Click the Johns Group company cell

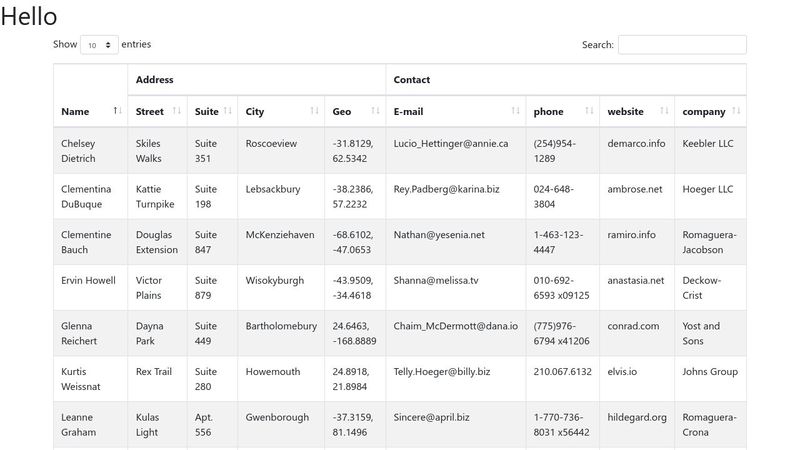coord(710,372)
